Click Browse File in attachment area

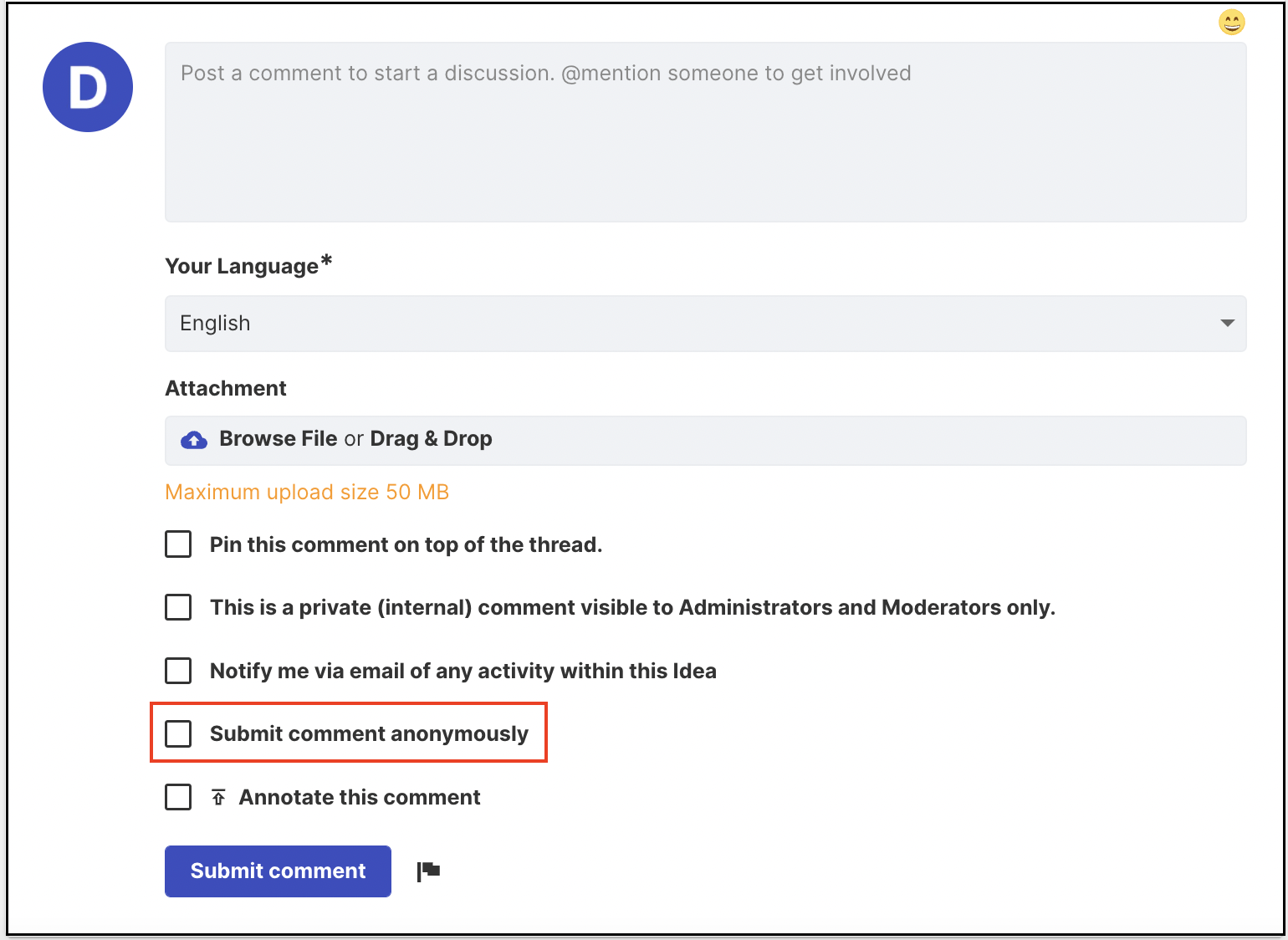click(x=279, y=439)
